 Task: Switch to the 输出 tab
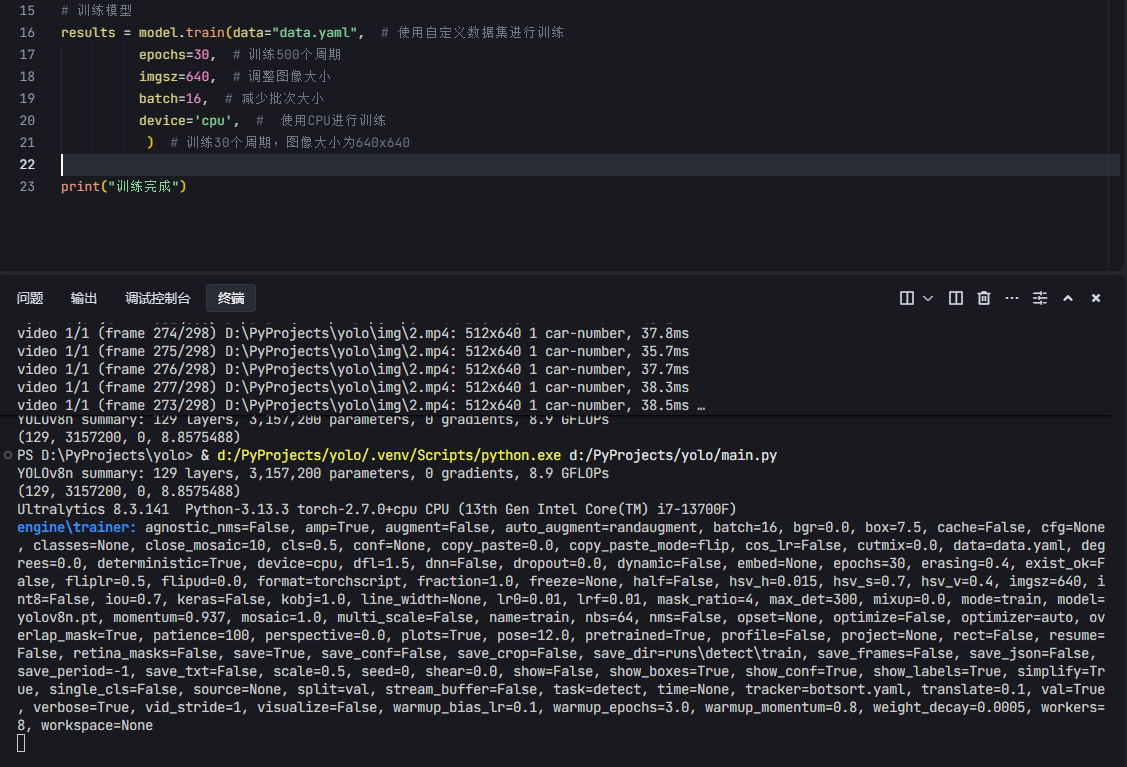pos(83,297)
